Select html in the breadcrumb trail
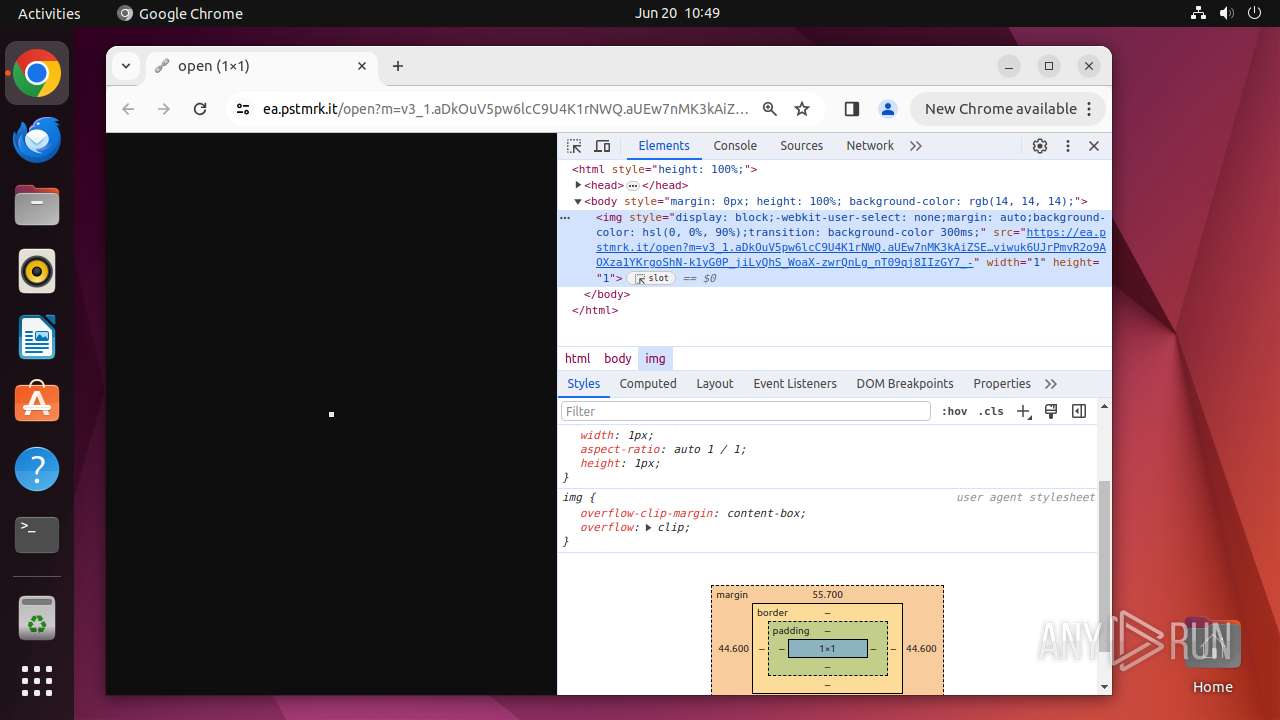1280x720 pixels. pos(578,358)
